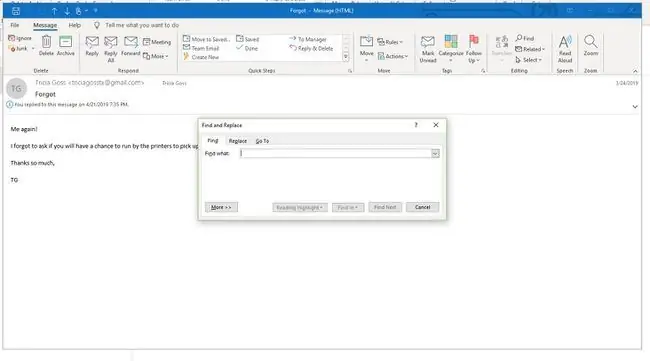Image resolution: width=650 pixels, height=361 pixels.
Task: Click in the Find what field
Action: click(335, 154)
